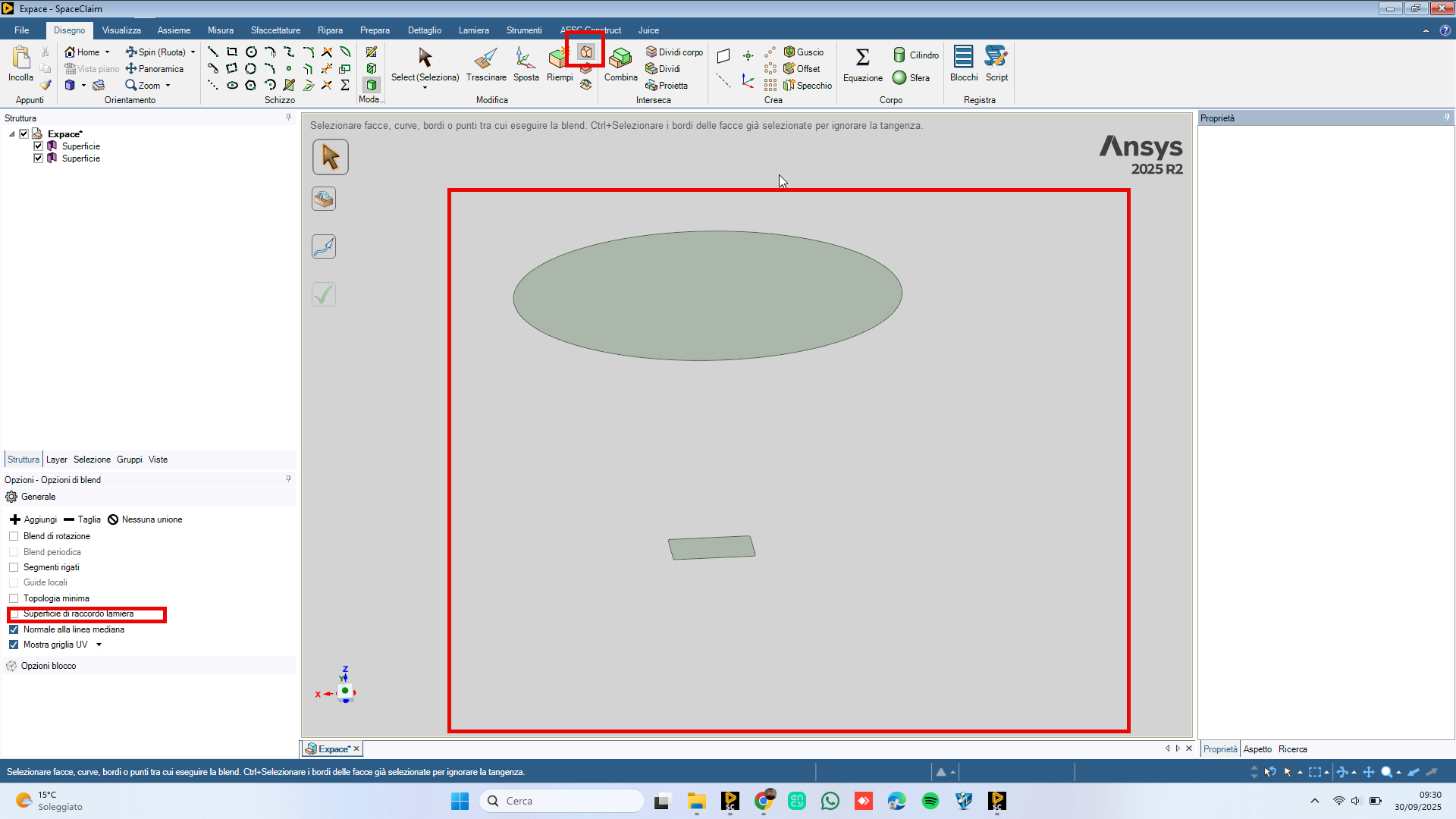Image resolution: width=1456 pixels, height=819 pixels.
Task: Enable Blend di rotazione checkbox
Action: click(14, 536)
